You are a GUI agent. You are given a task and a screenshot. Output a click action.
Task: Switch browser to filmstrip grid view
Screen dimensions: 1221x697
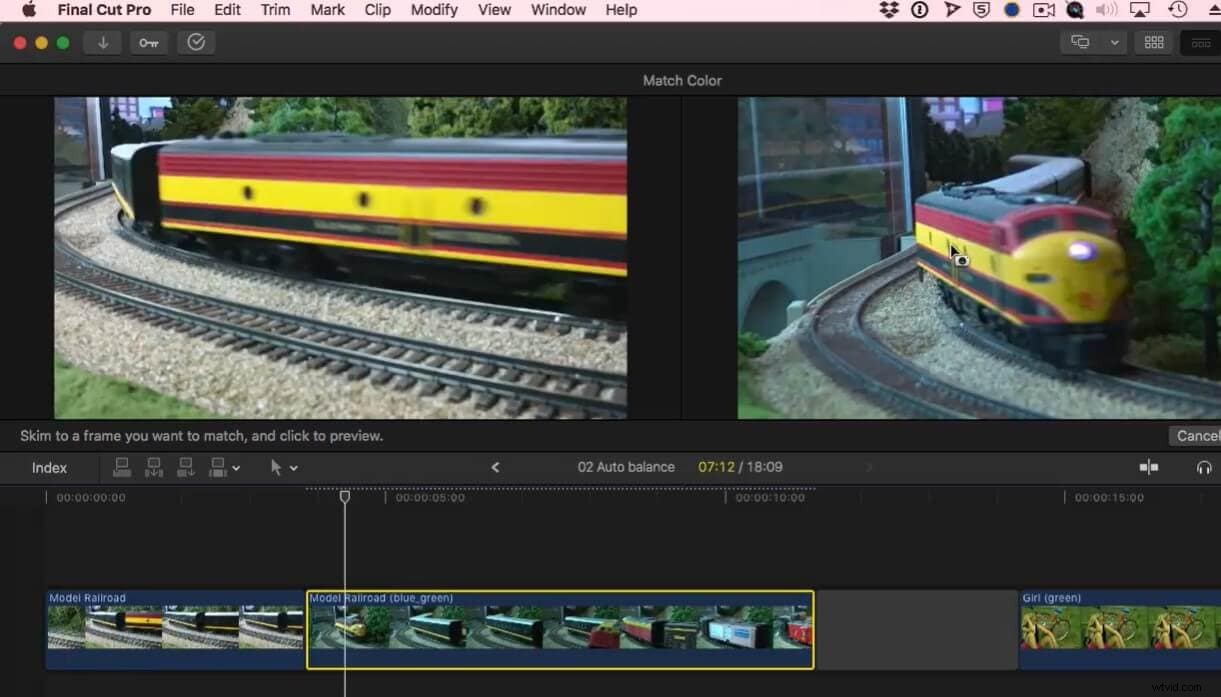click(x=1154, y=42)
